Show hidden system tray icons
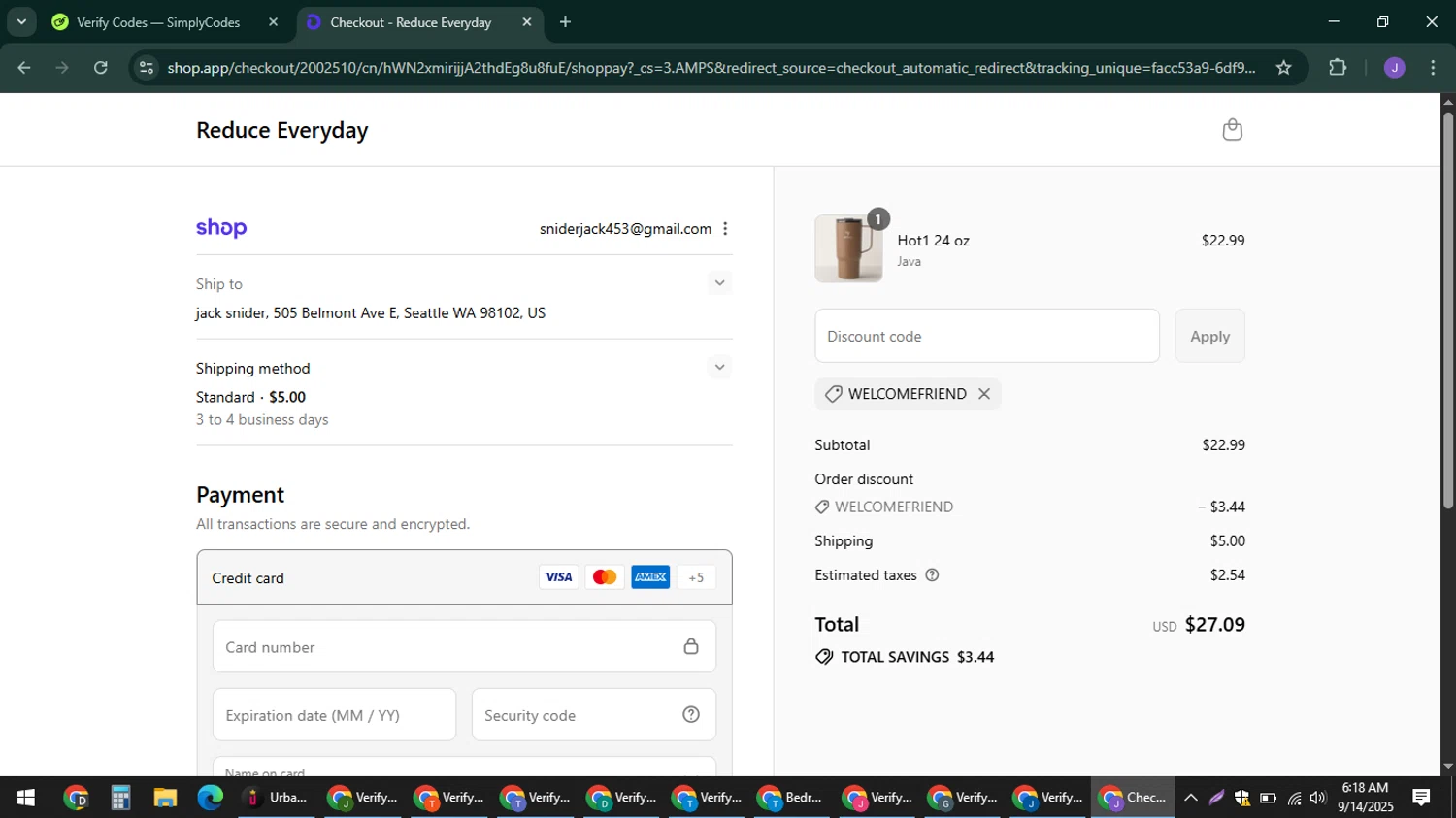The width and height of the screenshot is (1456, 818). [1190, 798]
